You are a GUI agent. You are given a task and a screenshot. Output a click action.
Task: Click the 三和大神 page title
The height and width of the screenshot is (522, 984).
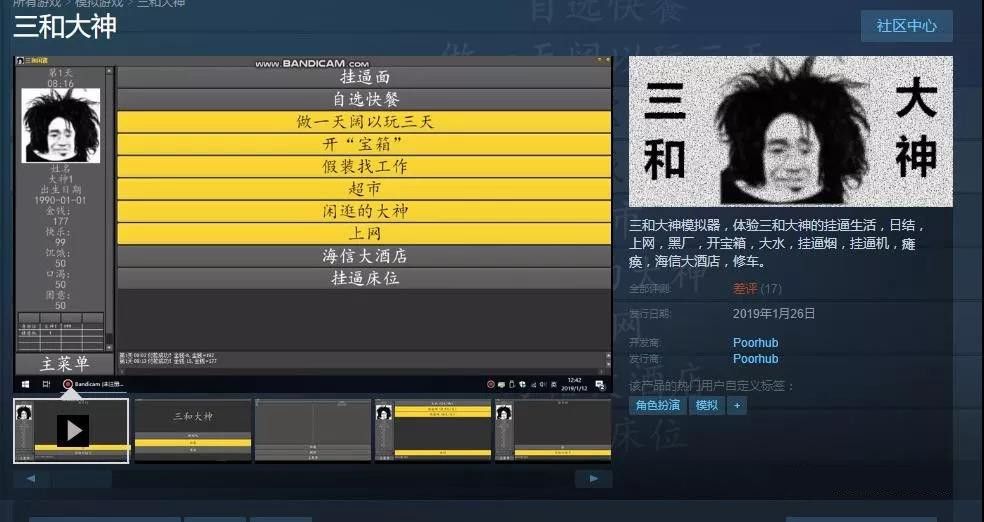[65, 26]
